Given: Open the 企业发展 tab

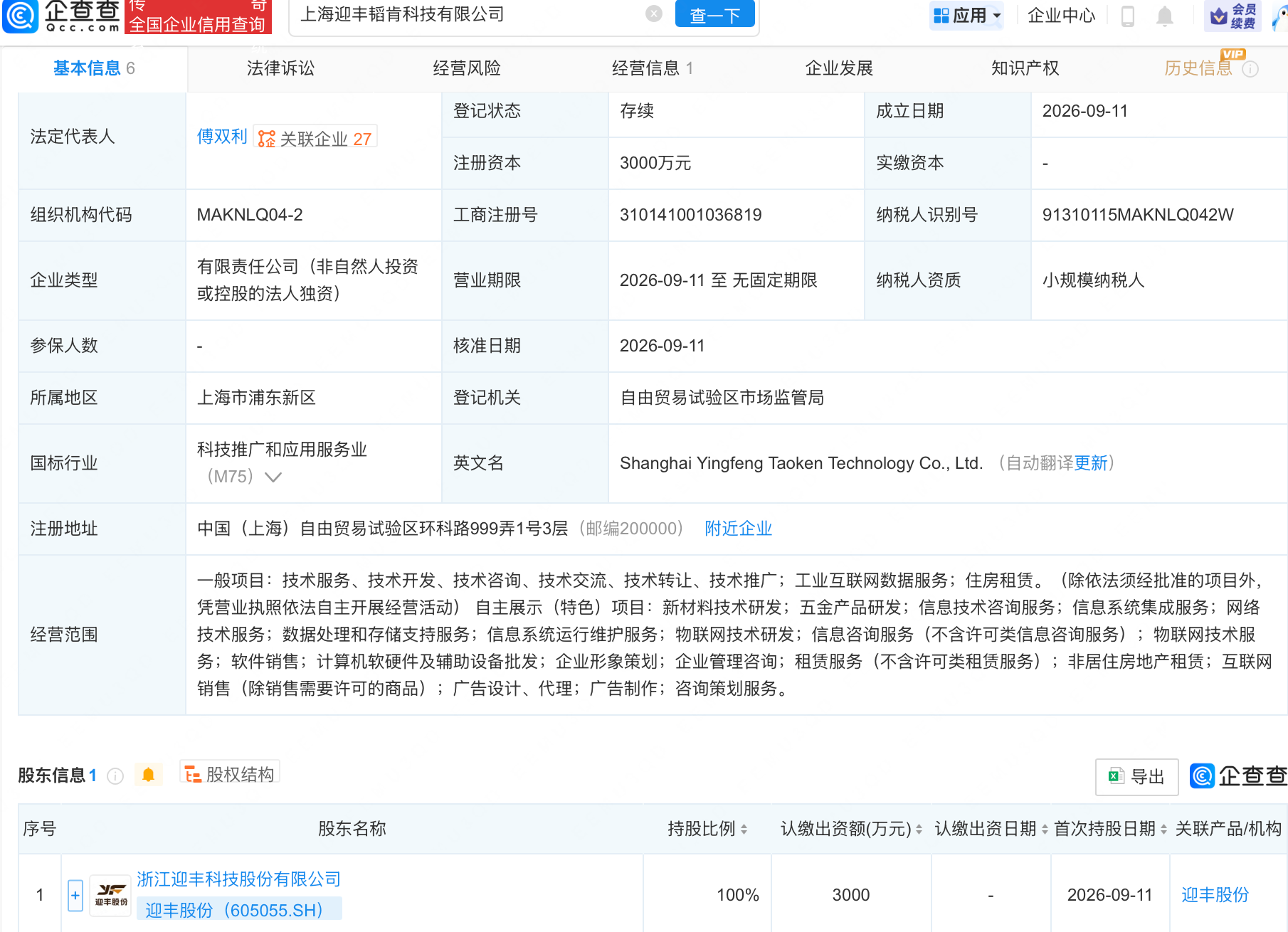Looking at the screenshot, I should click(839, 68).
